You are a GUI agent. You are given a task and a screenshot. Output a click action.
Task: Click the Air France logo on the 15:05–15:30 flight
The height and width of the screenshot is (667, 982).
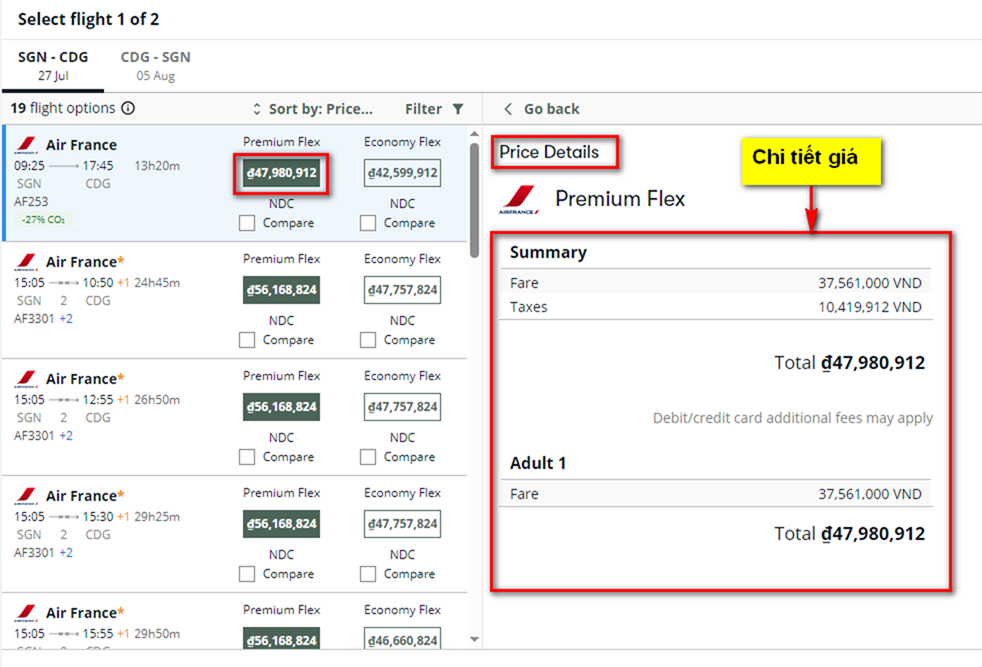(26, 496)
